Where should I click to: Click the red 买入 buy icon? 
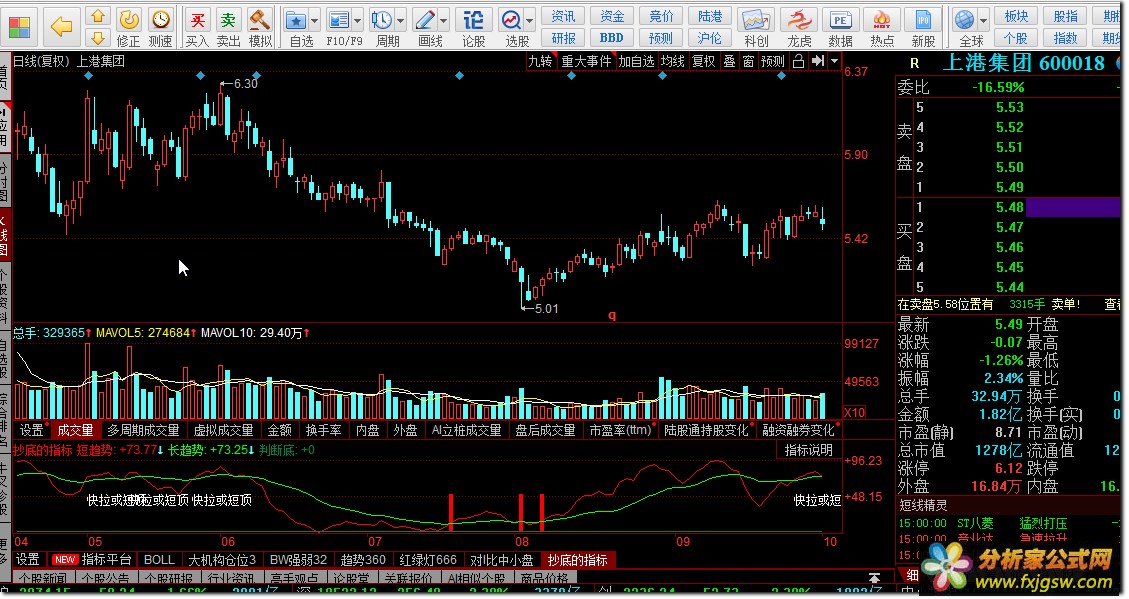click(x=197, y=27)
